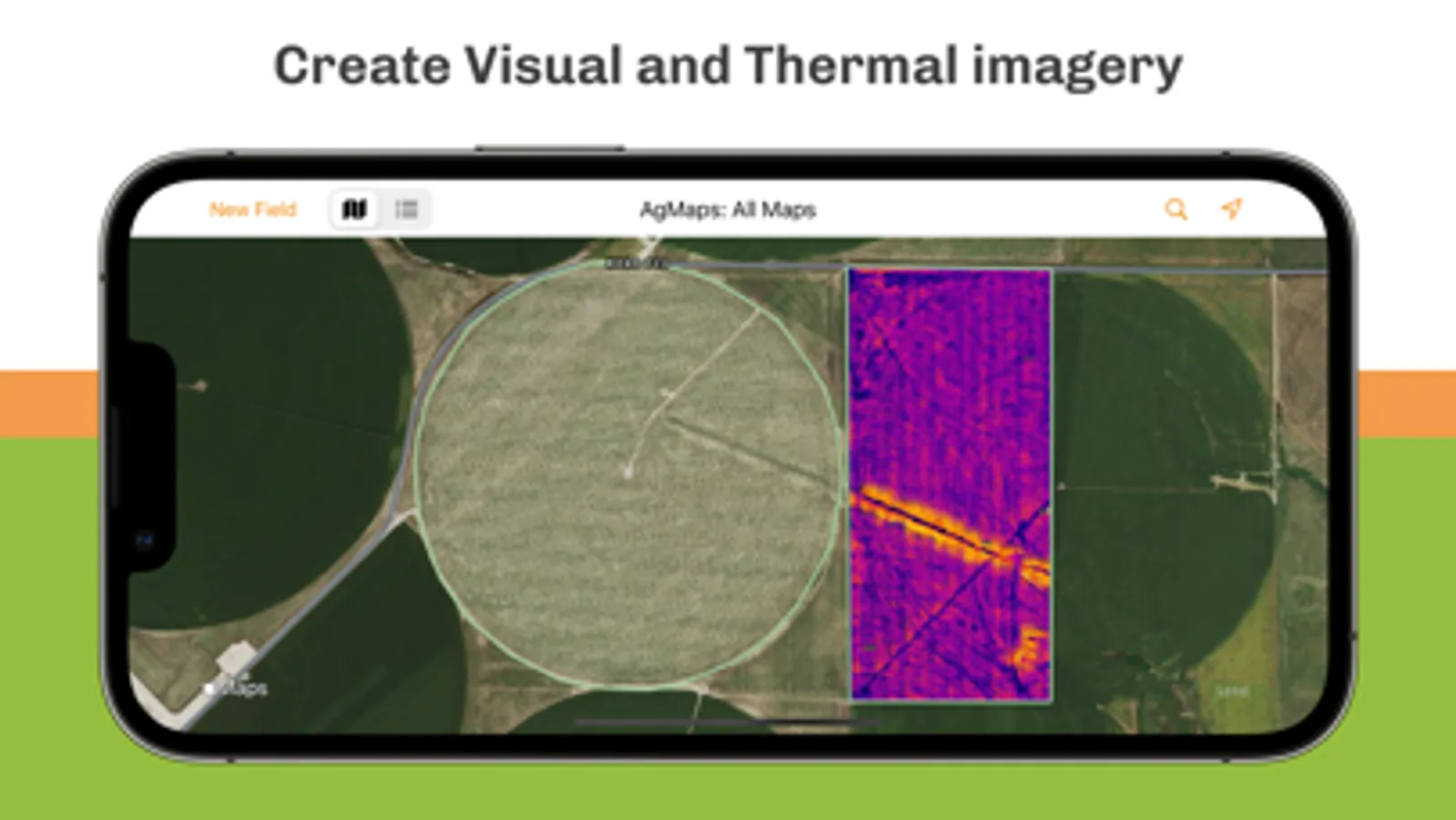
Task: Select the thermal imagery overlay field
Action: point(951,485)
